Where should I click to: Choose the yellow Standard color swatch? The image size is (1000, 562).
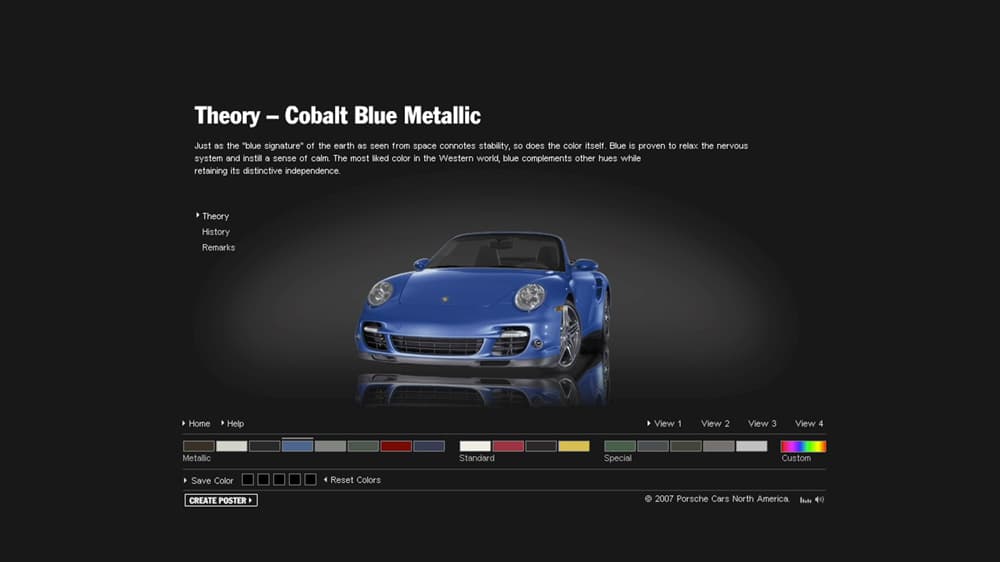[574, 446]
